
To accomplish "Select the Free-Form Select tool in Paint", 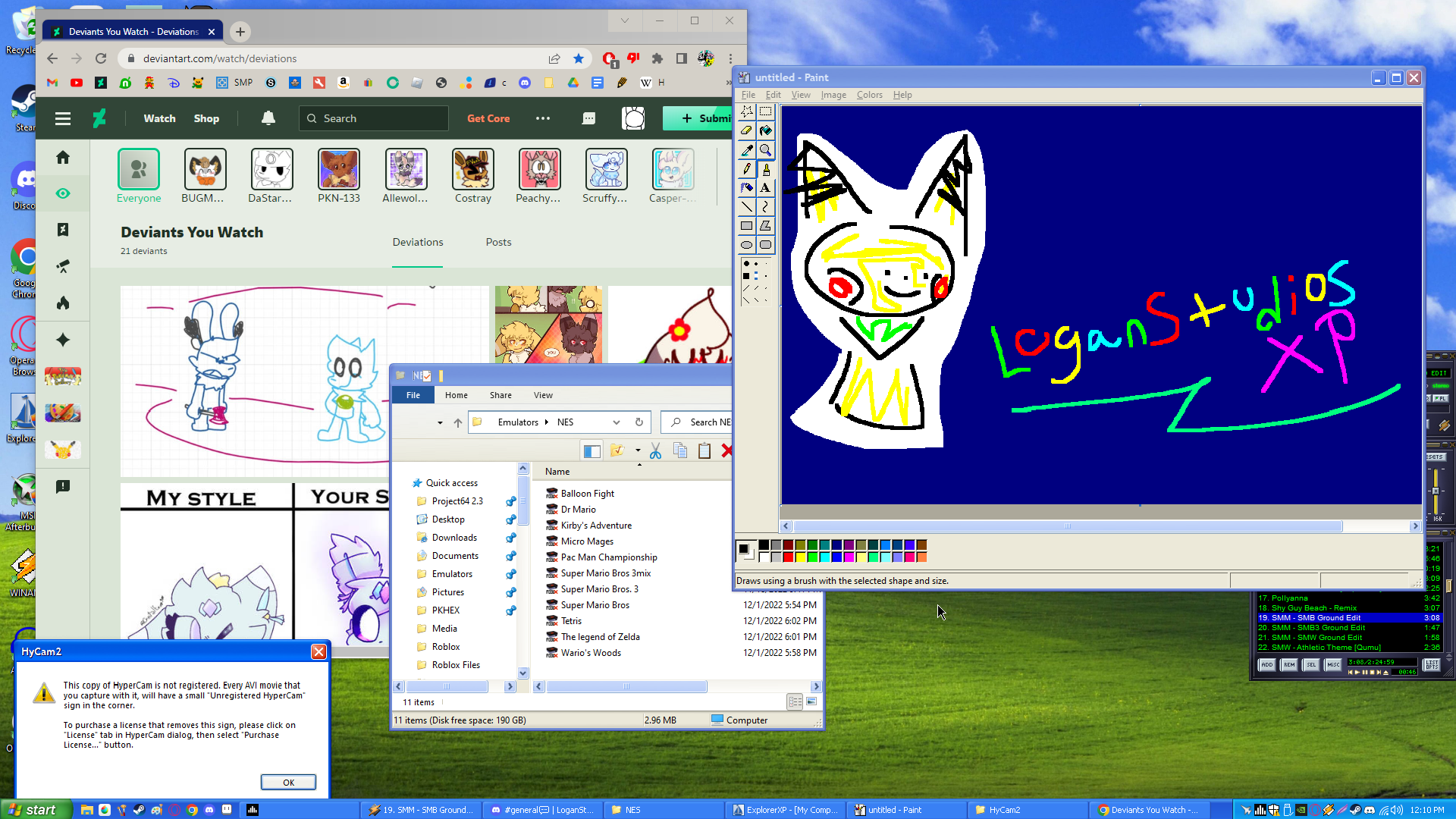I will pyautogui.click(x=747, y=111).
